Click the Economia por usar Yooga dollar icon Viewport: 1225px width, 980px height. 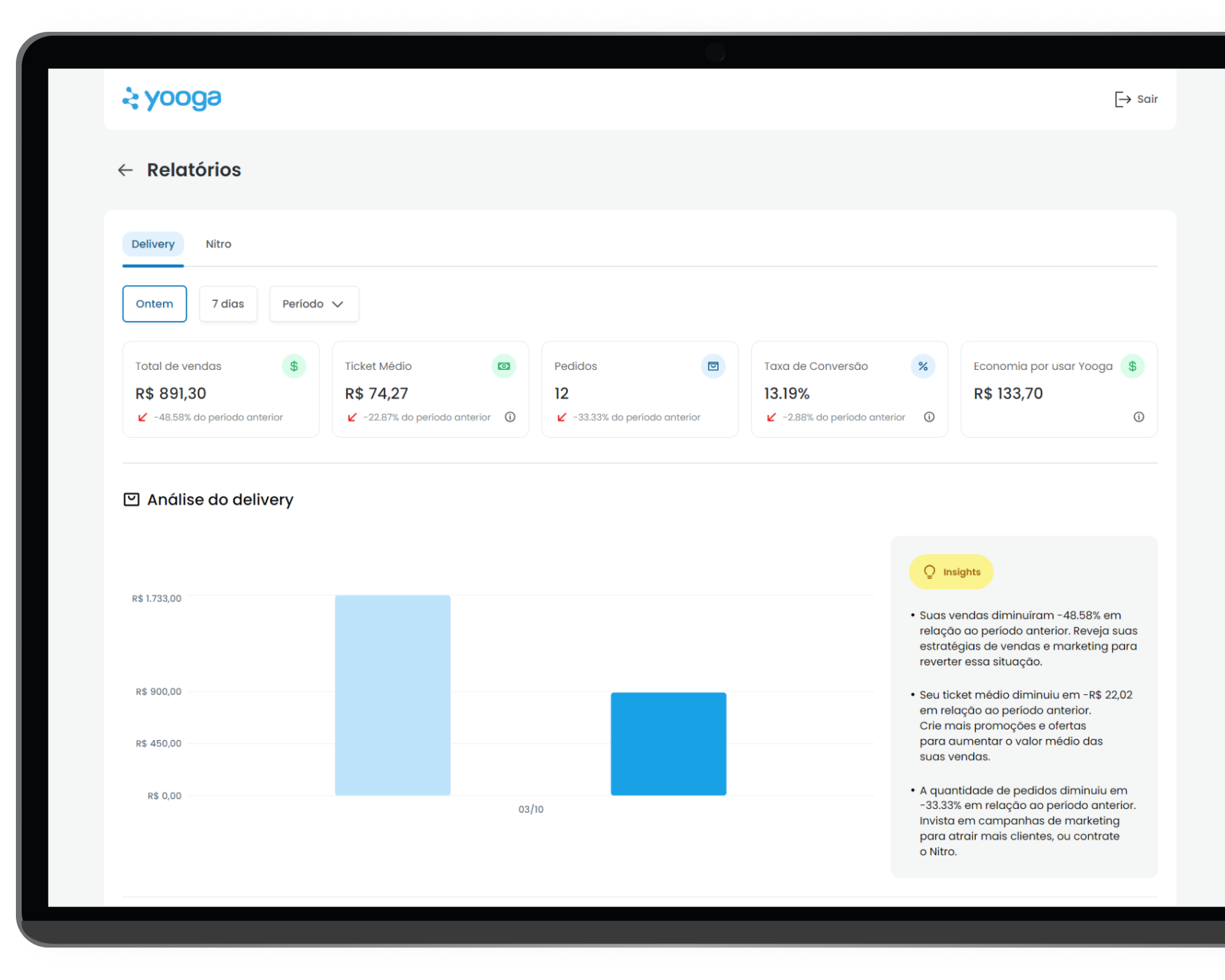click(1132, 367)
